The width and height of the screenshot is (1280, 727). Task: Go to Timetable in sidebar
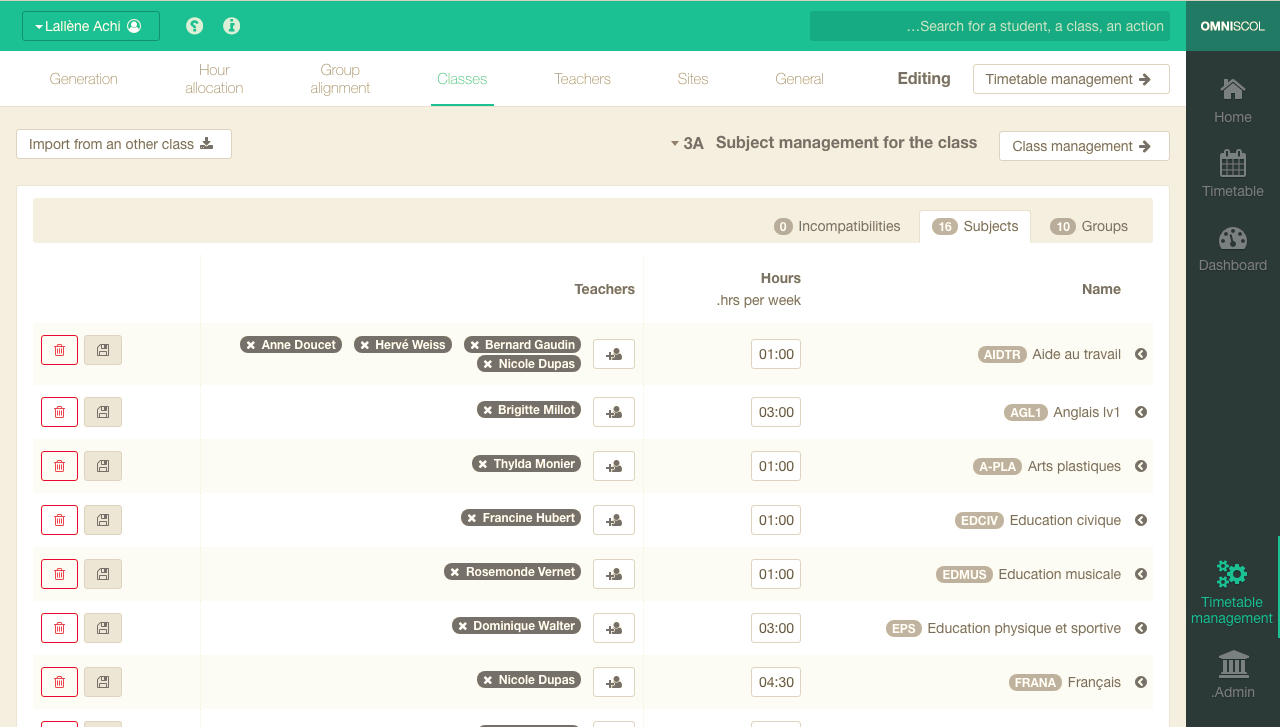(1232, 175)
